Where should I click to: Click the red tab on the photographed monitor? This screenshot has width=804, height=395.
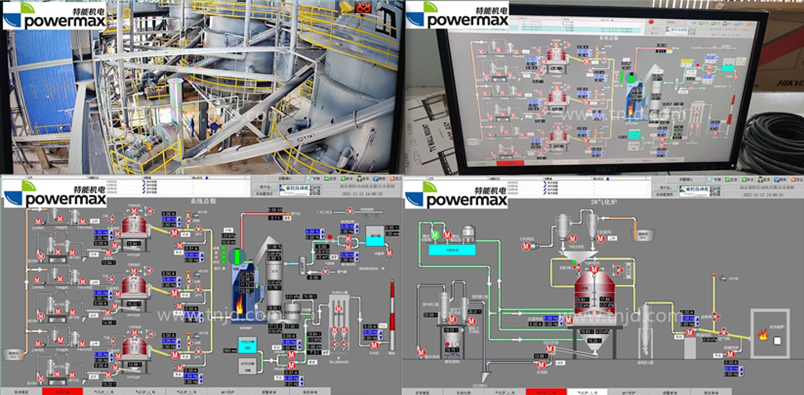510,163
